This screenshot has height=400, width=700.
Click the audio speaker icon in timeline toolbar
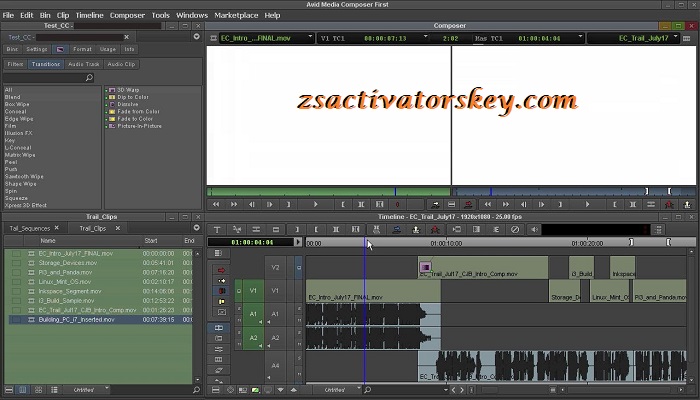(534, 229)
